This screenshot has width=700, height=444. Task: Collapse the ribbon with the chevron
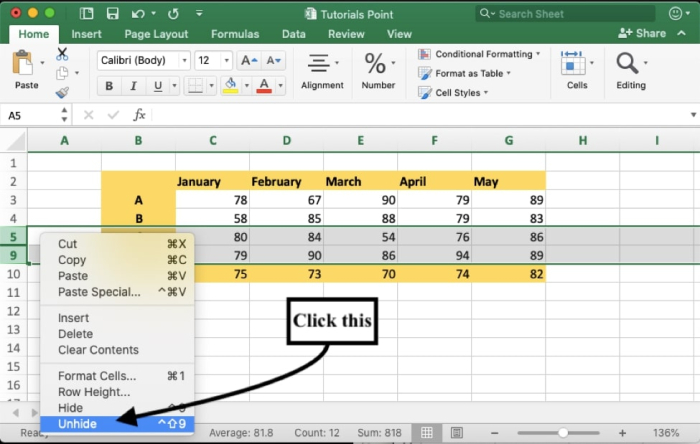[681, 33]
